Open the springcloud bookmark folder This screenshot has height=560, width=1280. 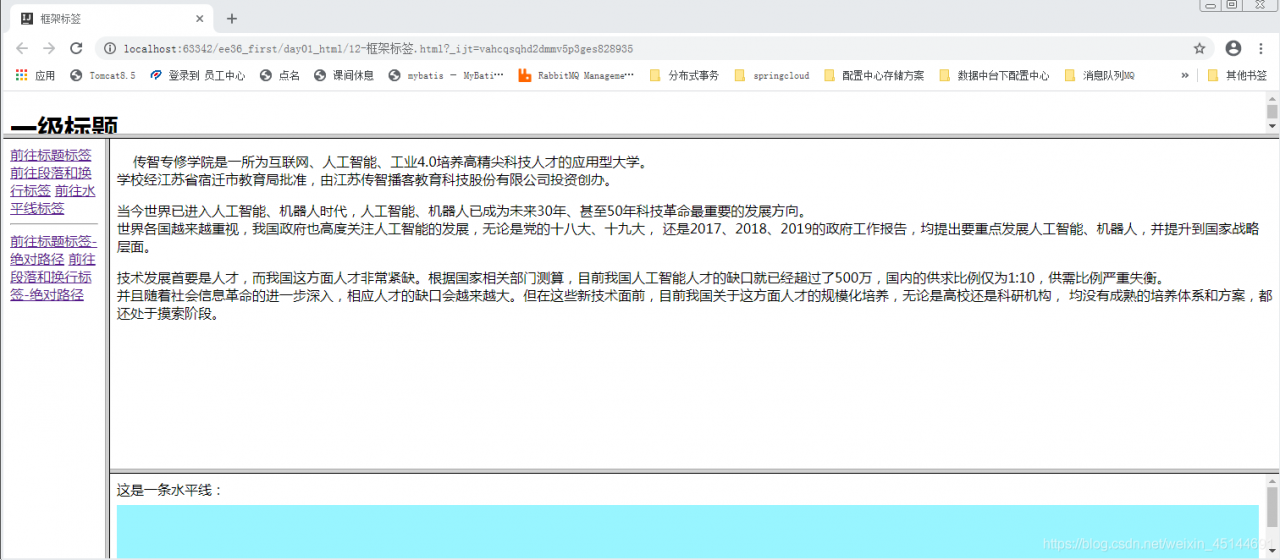click(772, 75)
